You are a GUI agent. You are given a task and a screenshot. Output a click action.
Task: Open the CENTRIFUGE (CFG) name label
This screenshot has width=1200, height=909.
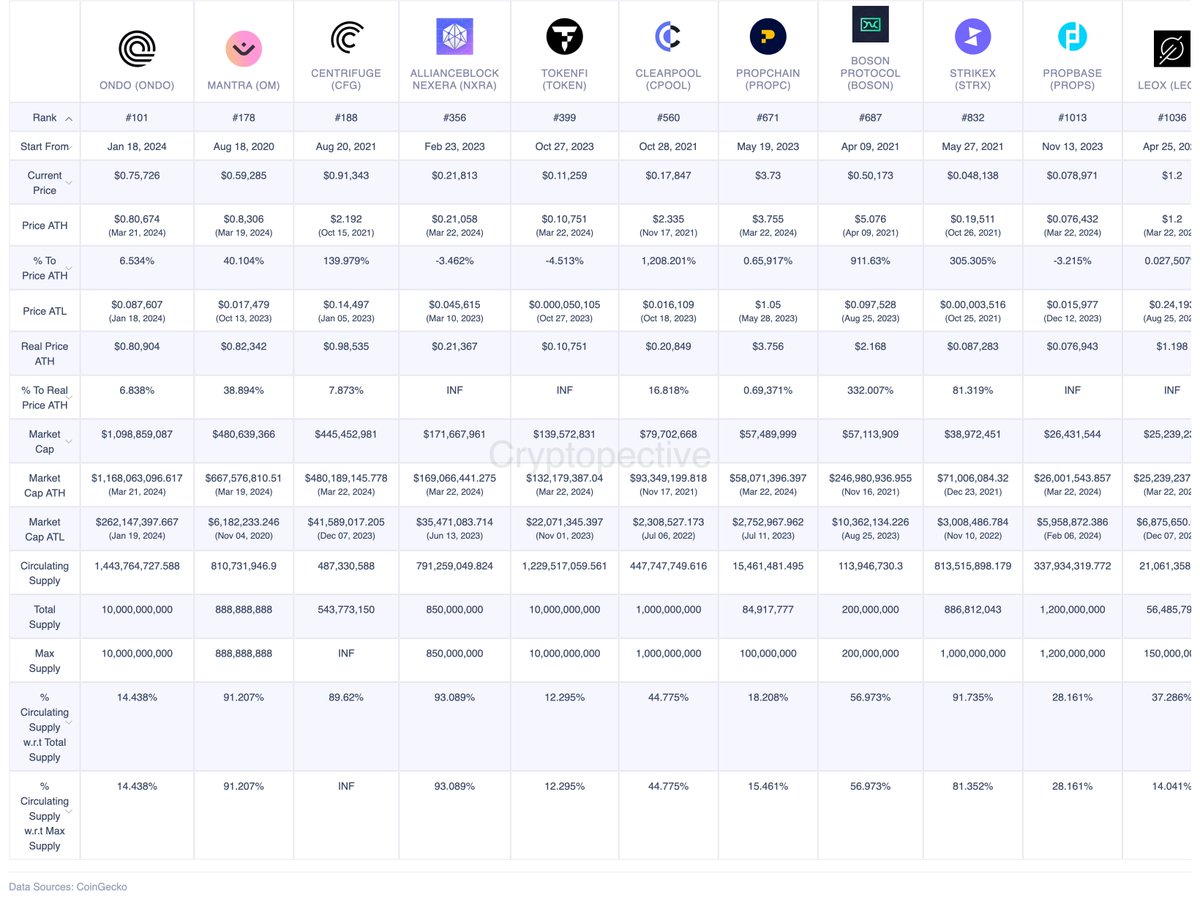coord(346,79)
